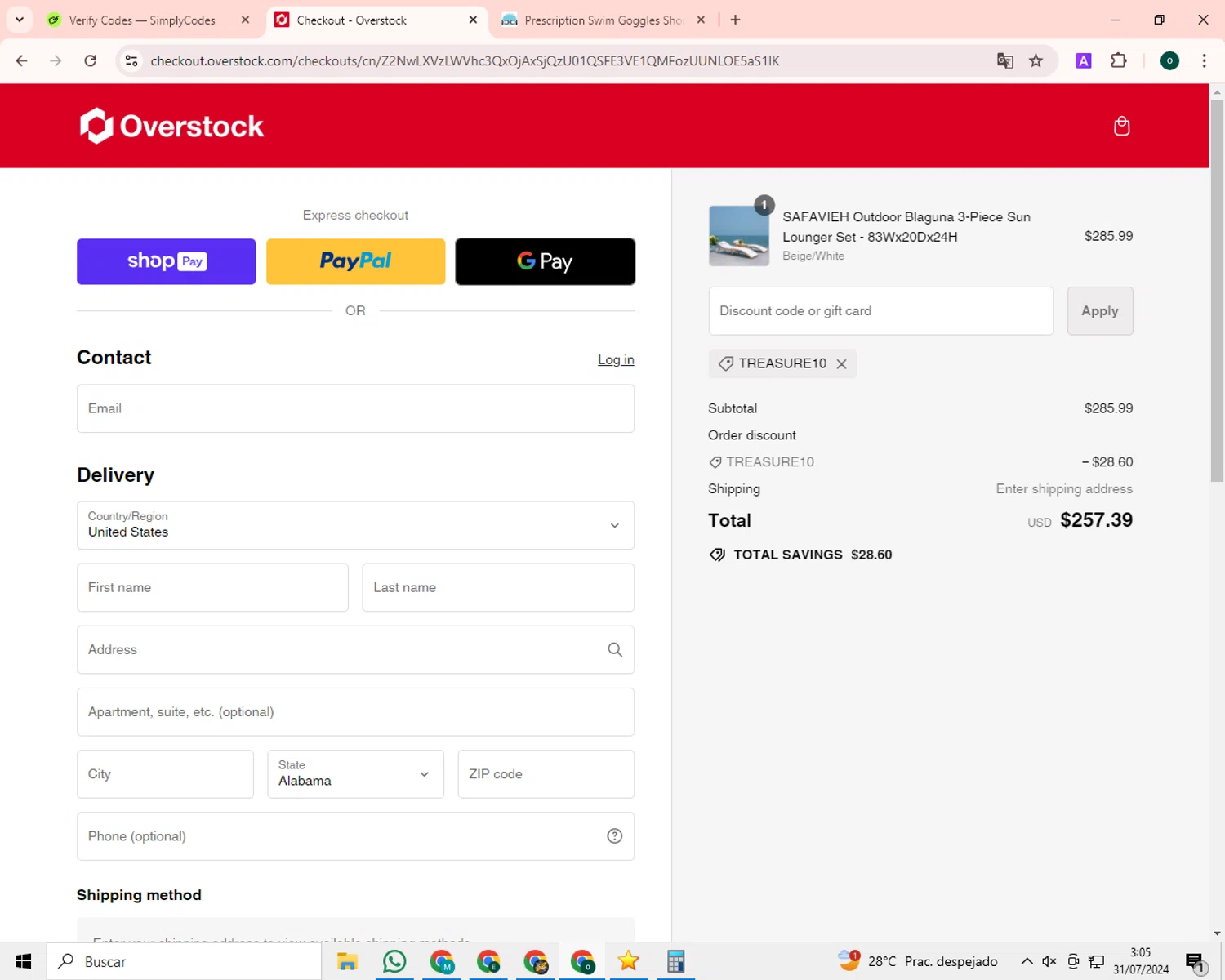This screenshot has width=1225, height=980.
Task: Open the Calculator taskbar icon
Action: click(x=675, y=961)
